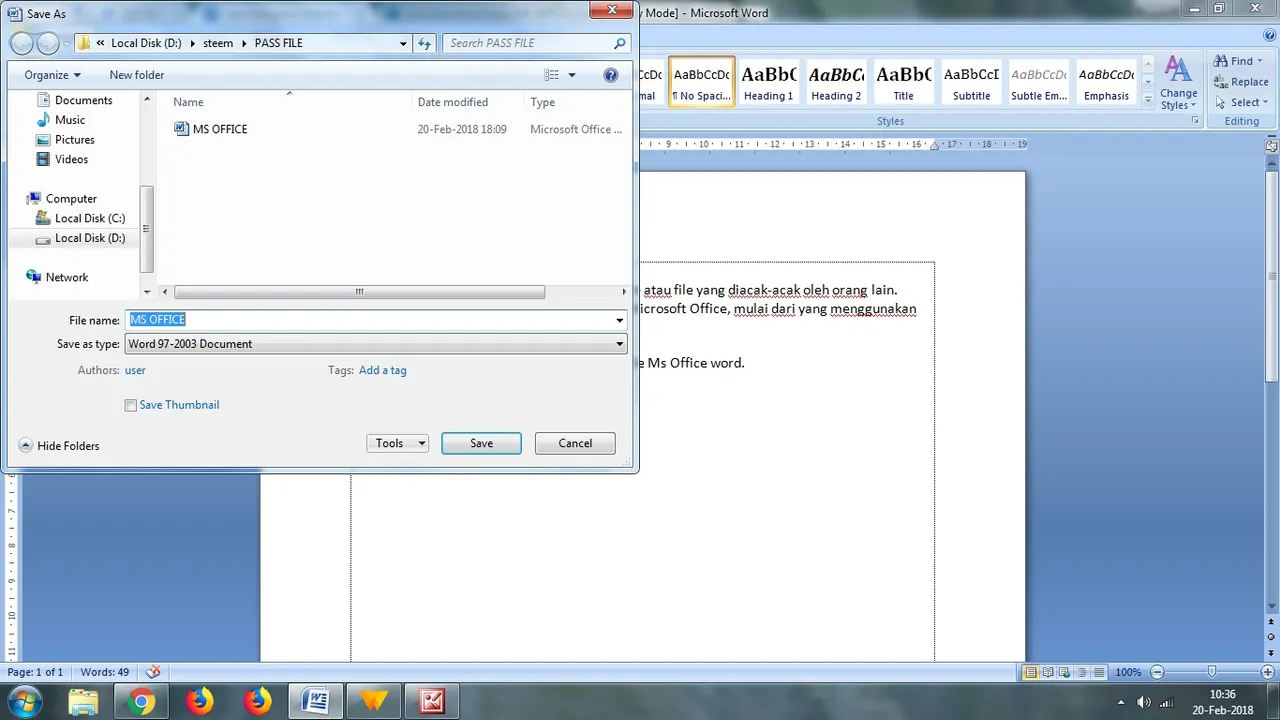Switch to Full Screen Reading view icon
This screenshot has width=1280, height=720.
click(1048, 673)
